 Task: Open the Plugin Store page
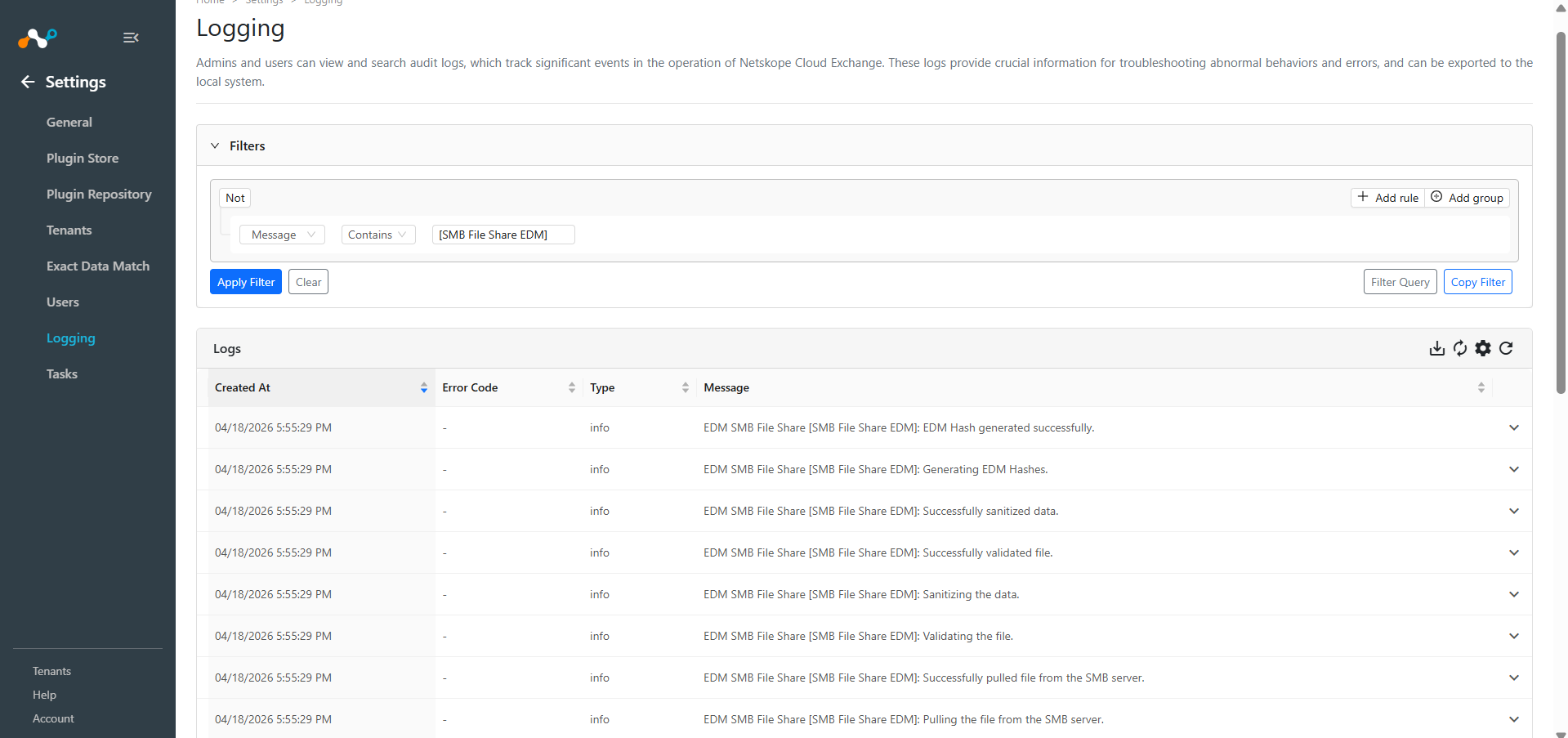pos(83,159)
